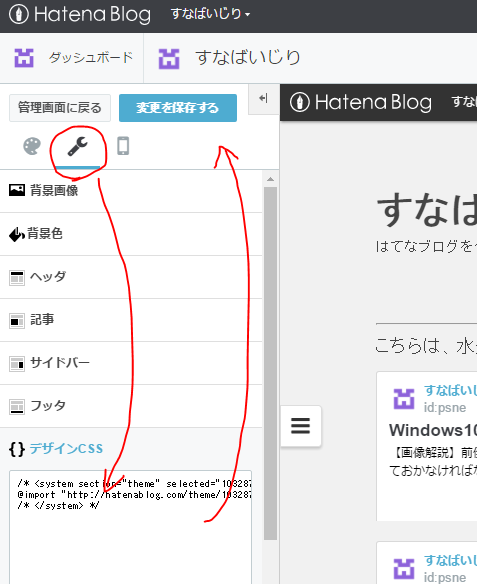Switch to the palette theme tab
The width and height of the screenshot is (477, 584).
32,146
